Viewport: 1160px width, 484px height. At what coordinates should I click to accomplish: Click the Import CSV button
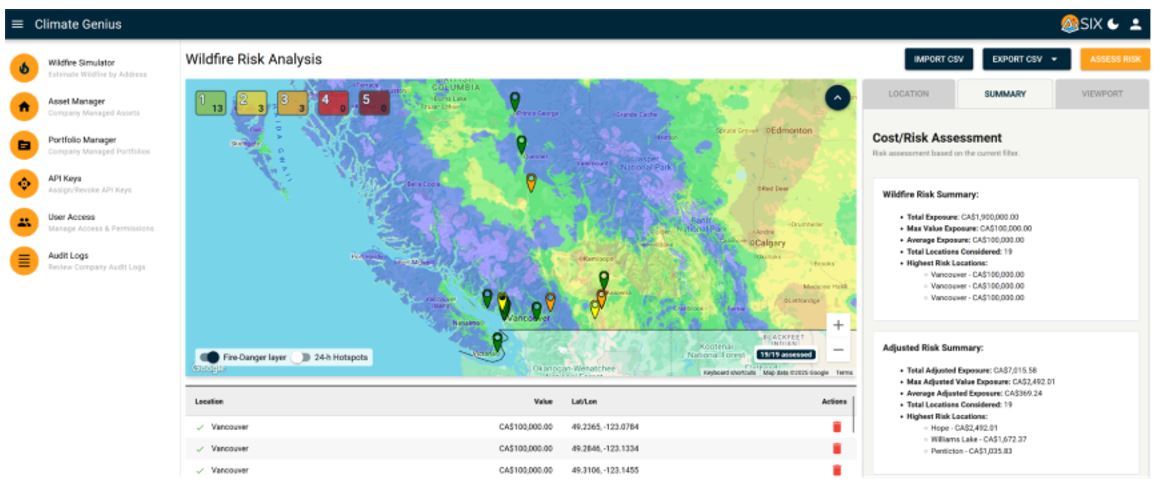click(938, 59)
